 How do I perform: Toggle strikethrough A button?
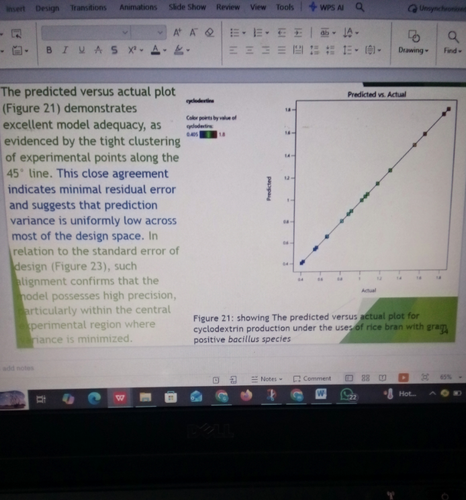(x=98, y=50)
